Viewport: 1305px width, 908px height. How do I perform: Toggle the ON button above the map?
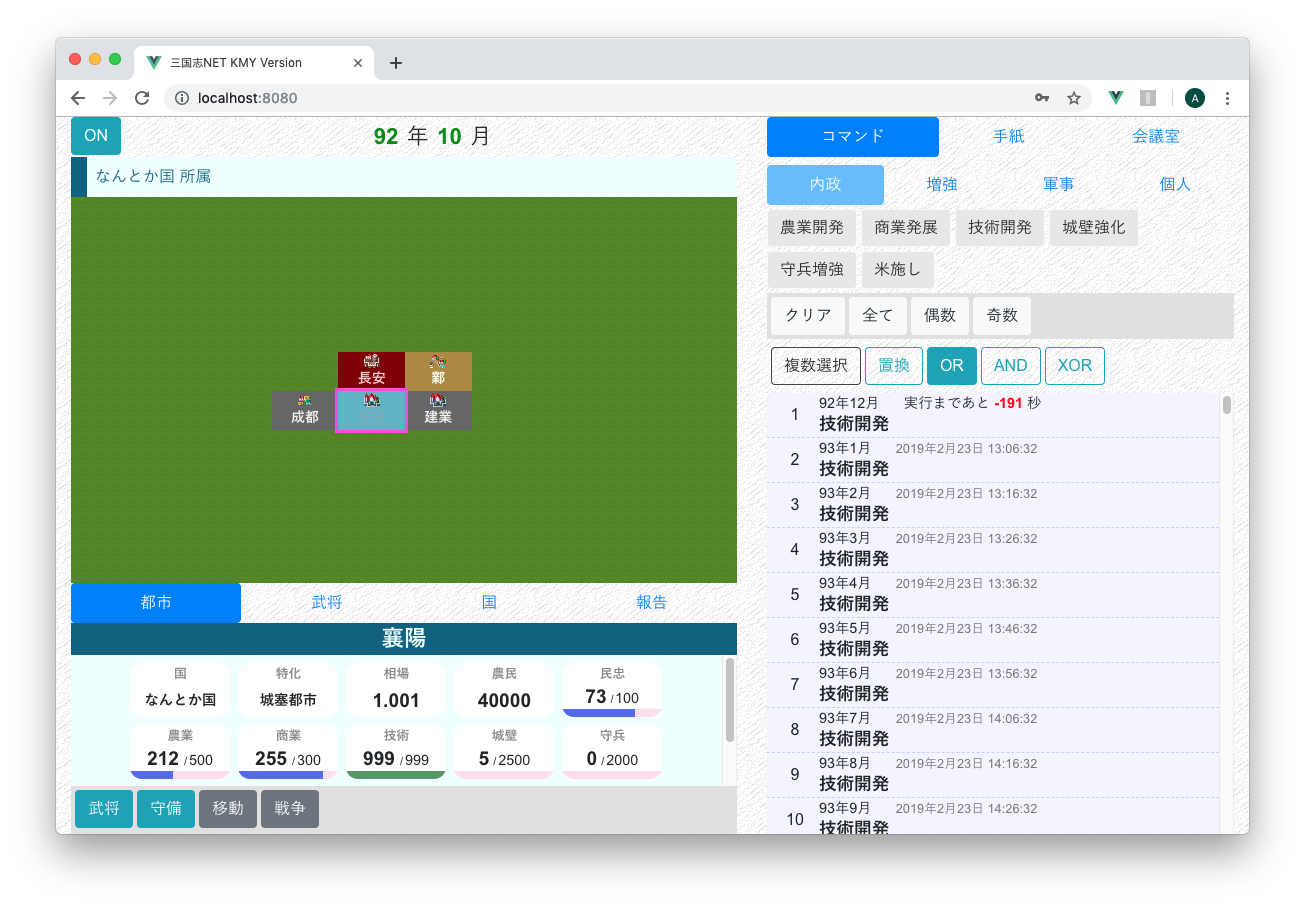coord(96,136)
